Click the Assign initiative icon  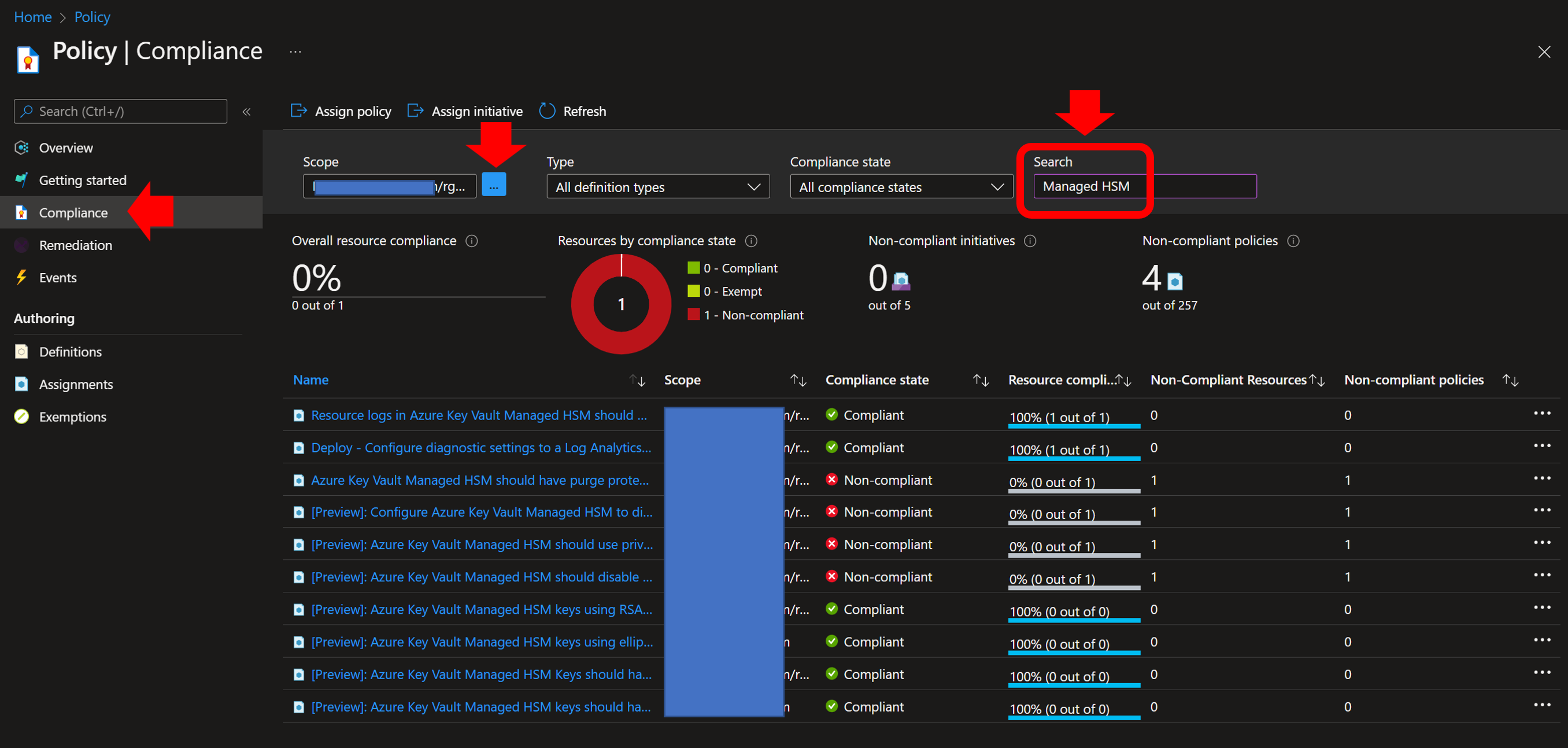[415, 111]
